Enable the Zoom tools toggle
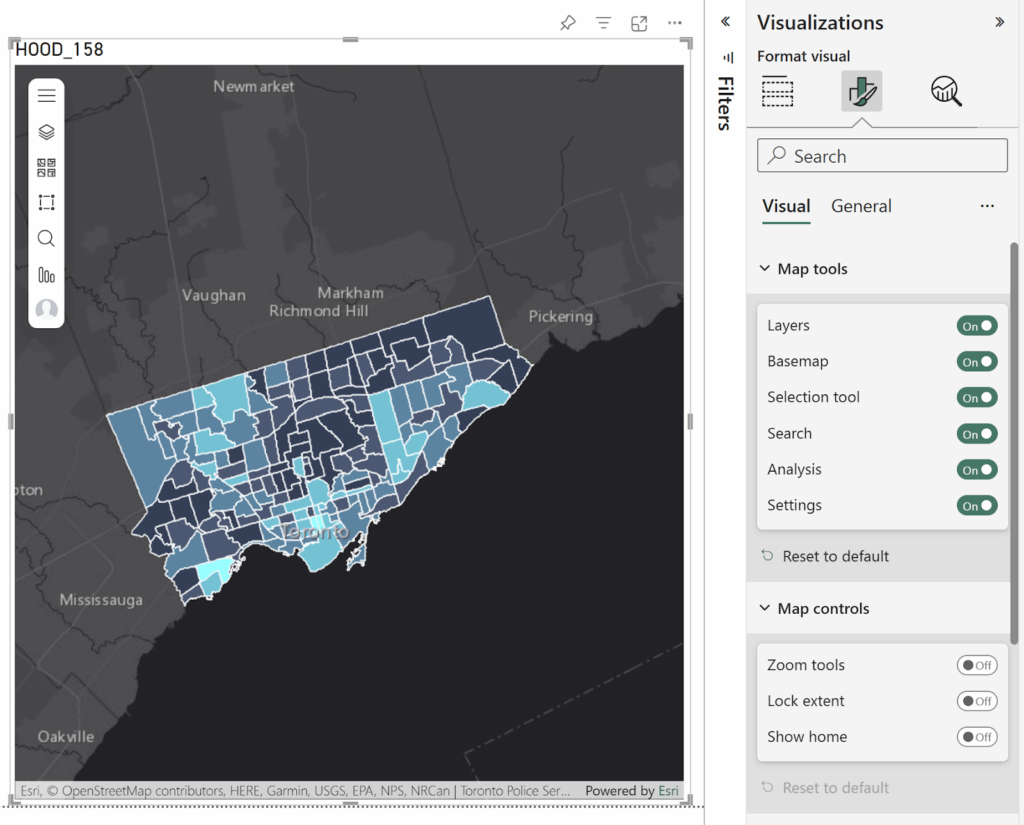The height and width of the screenshot is (825, 1024). tap(977, 665)
